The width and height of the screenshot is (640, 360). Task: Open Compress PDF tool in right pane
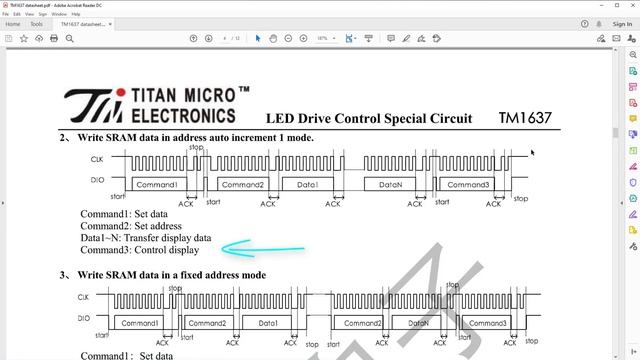click(633, 198)
